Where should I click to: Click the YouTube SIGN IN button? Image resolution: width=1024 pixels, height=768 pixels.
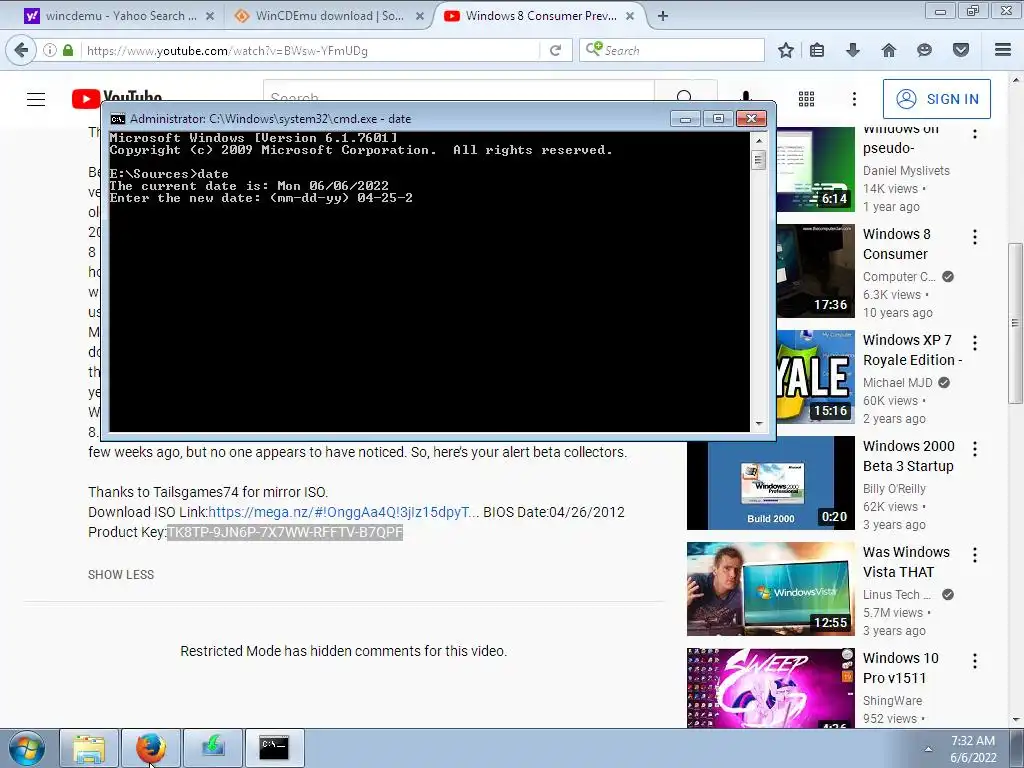[936, 99]
